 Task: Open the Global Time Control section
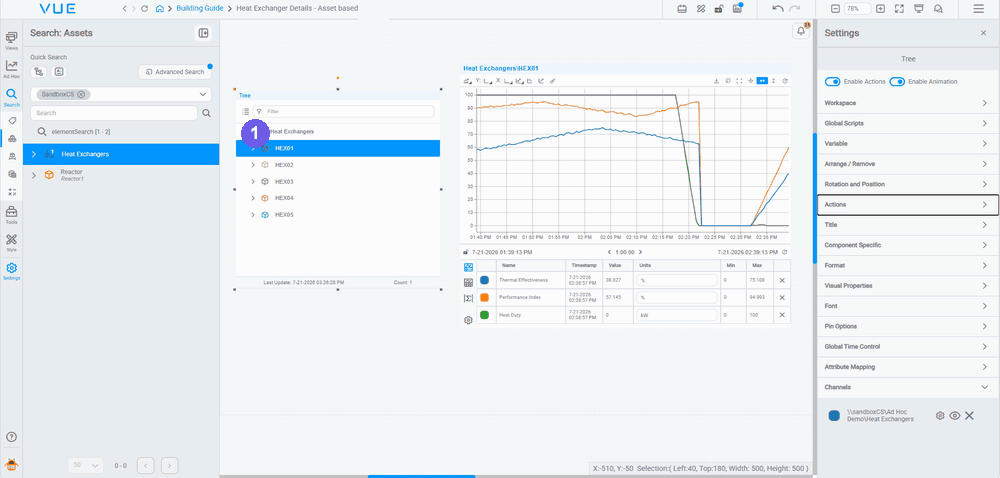[908, 347]
